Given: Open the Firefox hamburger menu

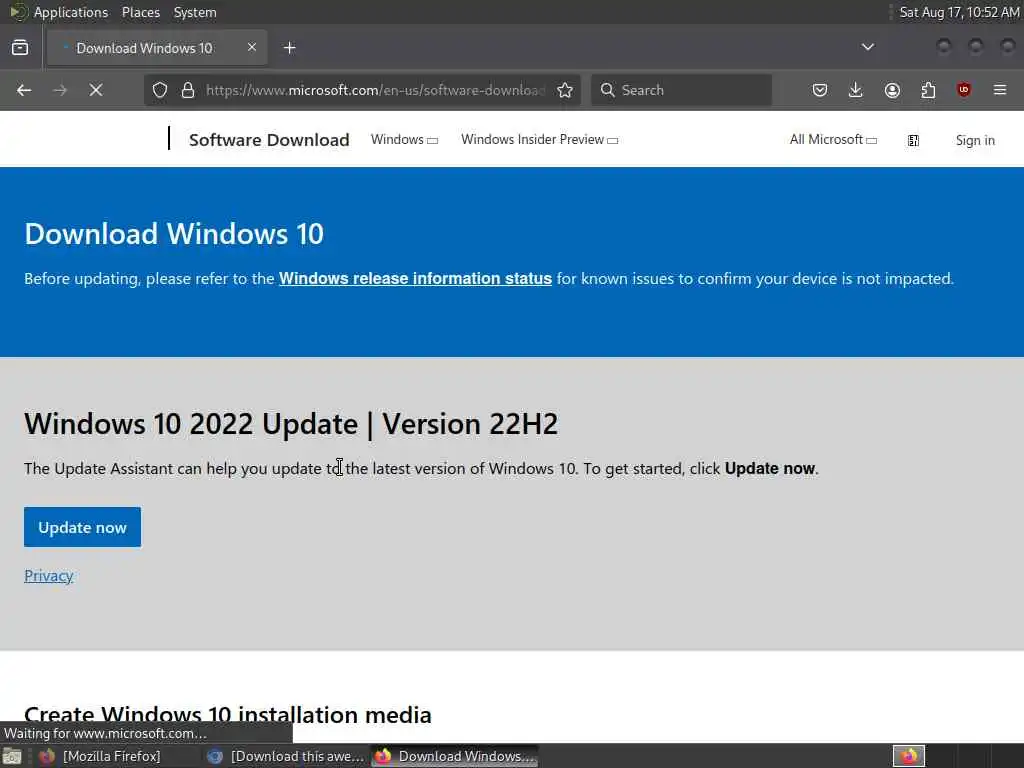Looking at the screenshot, I should pos(1000,90).
